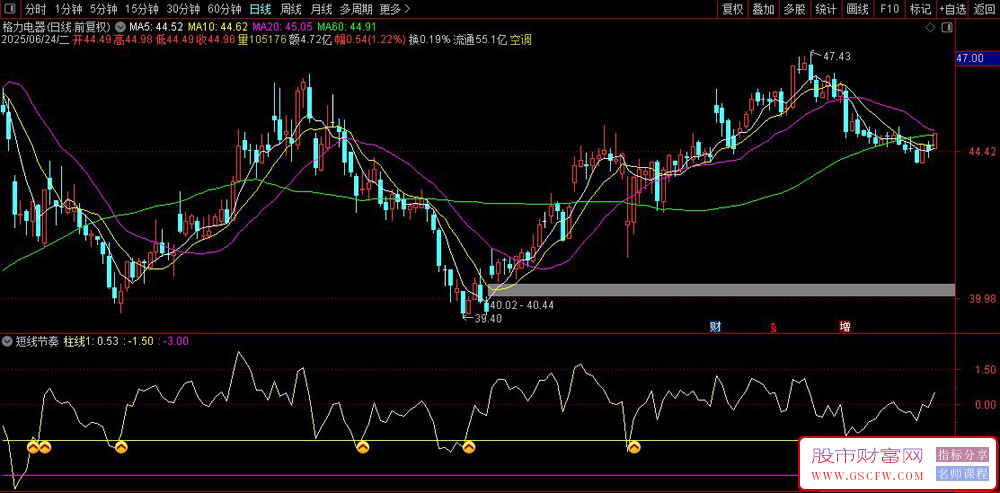
Task: Click the 格力电器(日线.前复权) title
Action: click(x=57, y=27)
